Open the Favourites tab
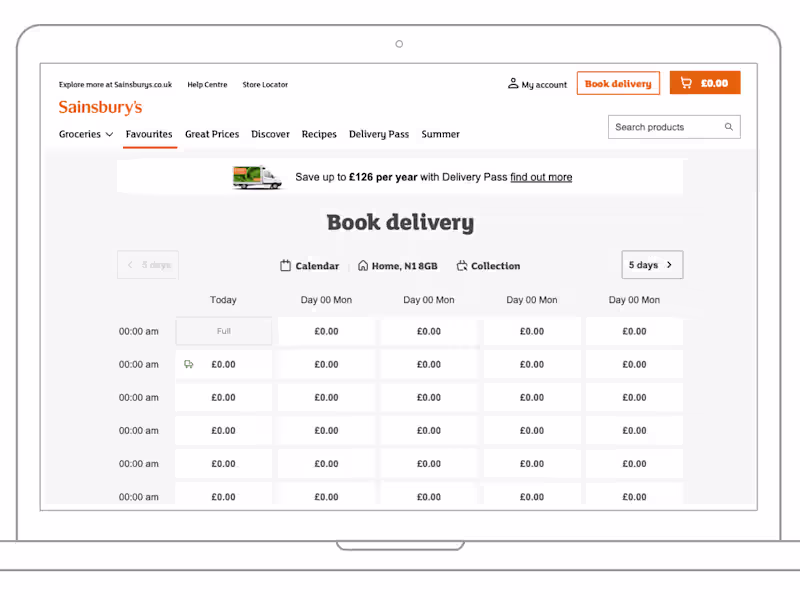 point(149,133)
